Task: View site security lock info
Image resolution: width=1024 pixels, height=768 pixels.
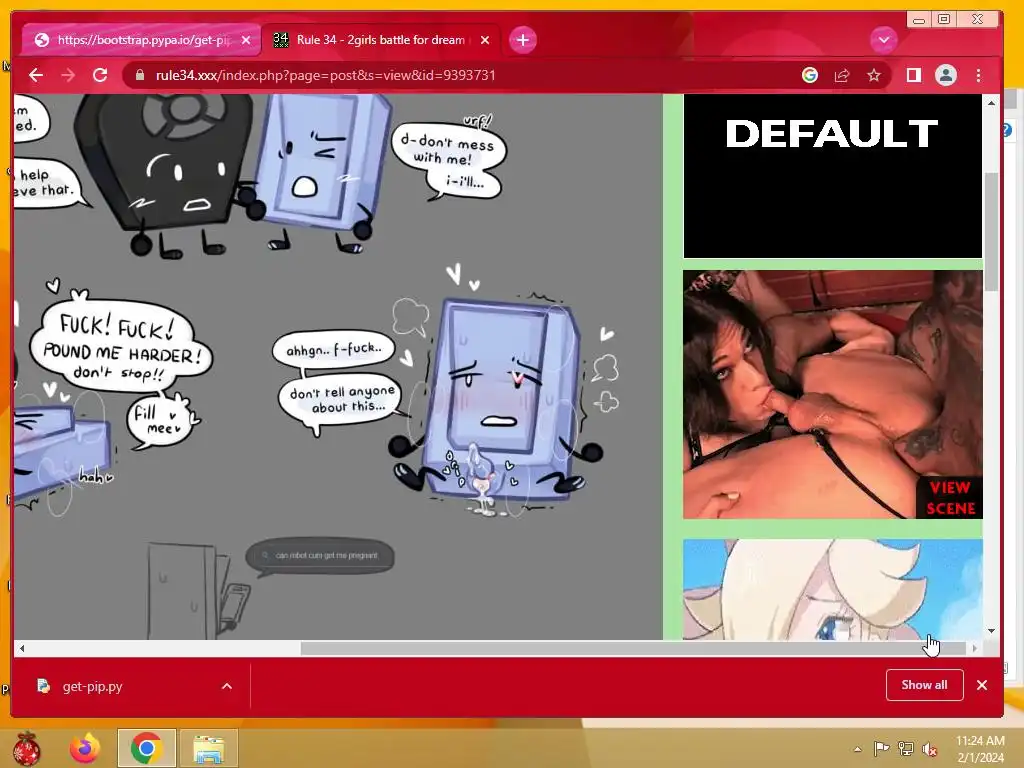Action: pyautogui.click(x=139, y=75)
